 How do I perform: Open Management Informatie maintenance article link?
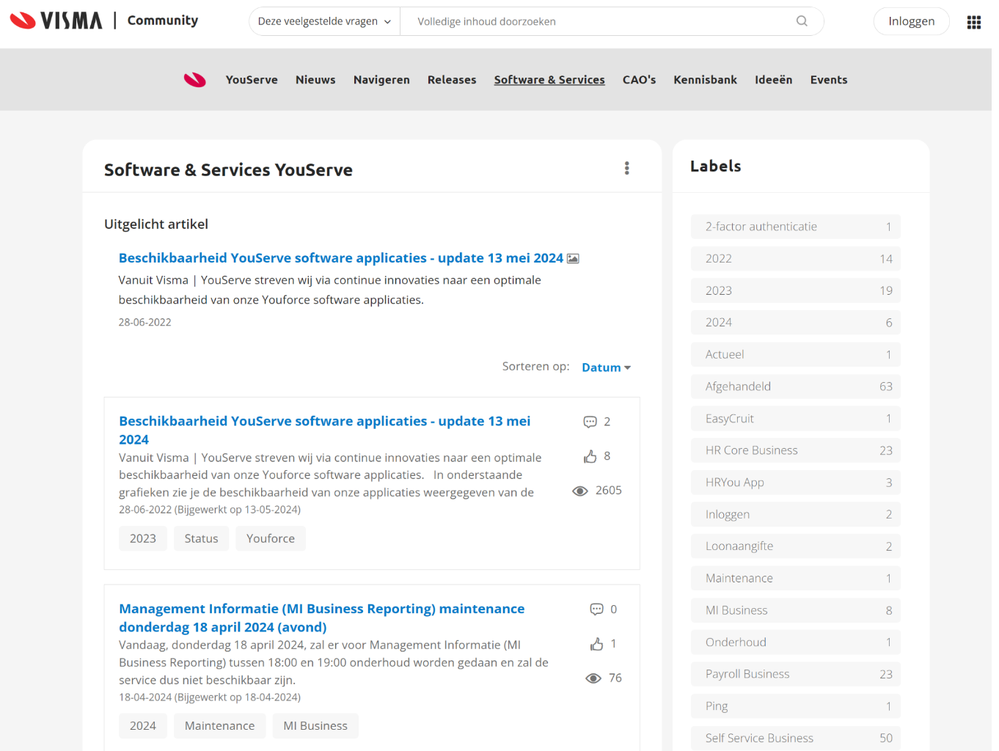pos(322,618)
